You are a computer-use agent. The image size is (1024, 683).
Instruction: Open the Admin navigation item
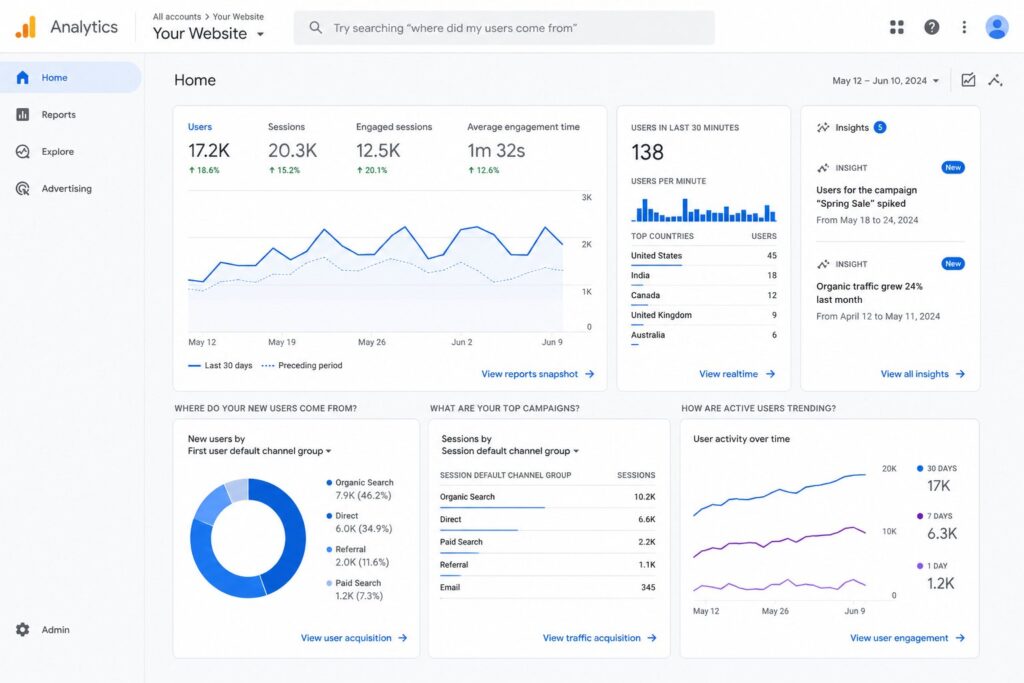pos(71,629)
